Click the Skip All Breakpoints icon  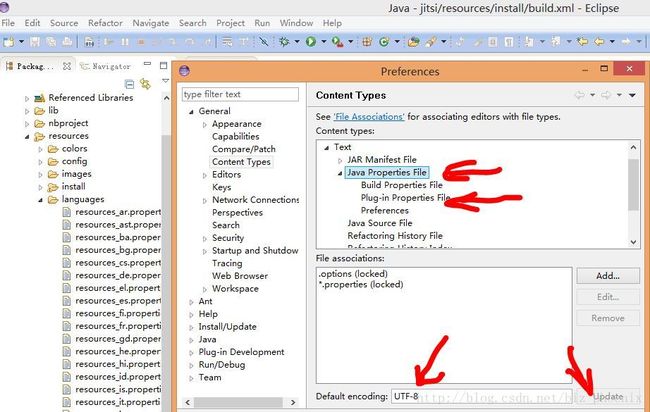pyautogui.click(x=264, y=41)
